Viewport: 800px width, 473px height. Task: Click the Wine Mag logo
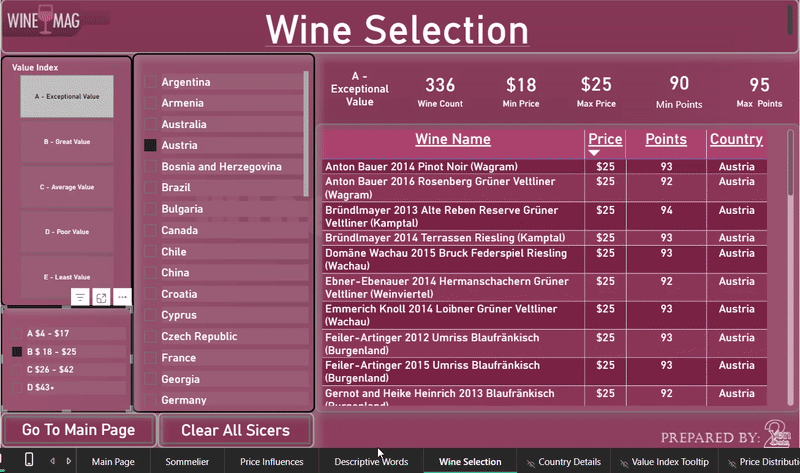(x=44, y=20)
